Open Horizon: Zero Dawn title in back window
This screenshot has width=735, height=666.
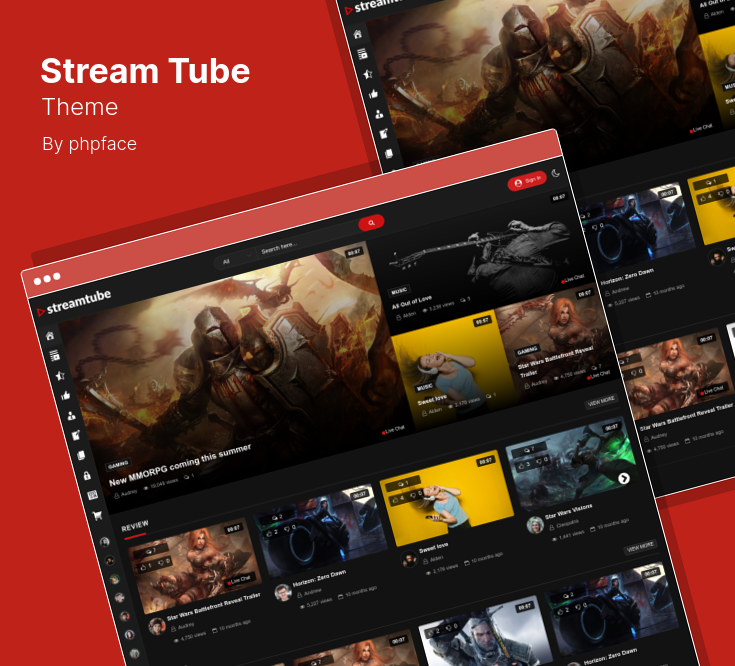click(627, 277)
